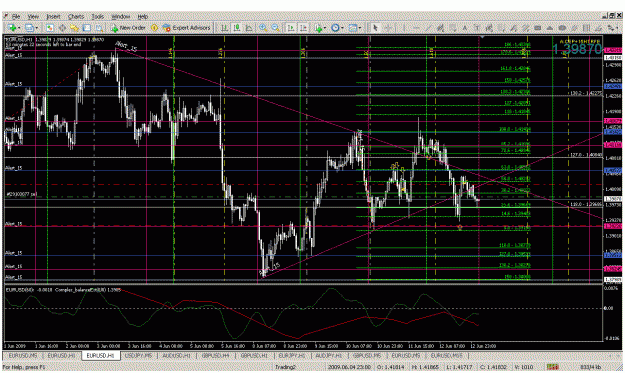Switch to the GBPUSD,M5 chart tab
The image size is (625, 373).
click(367, 355)
